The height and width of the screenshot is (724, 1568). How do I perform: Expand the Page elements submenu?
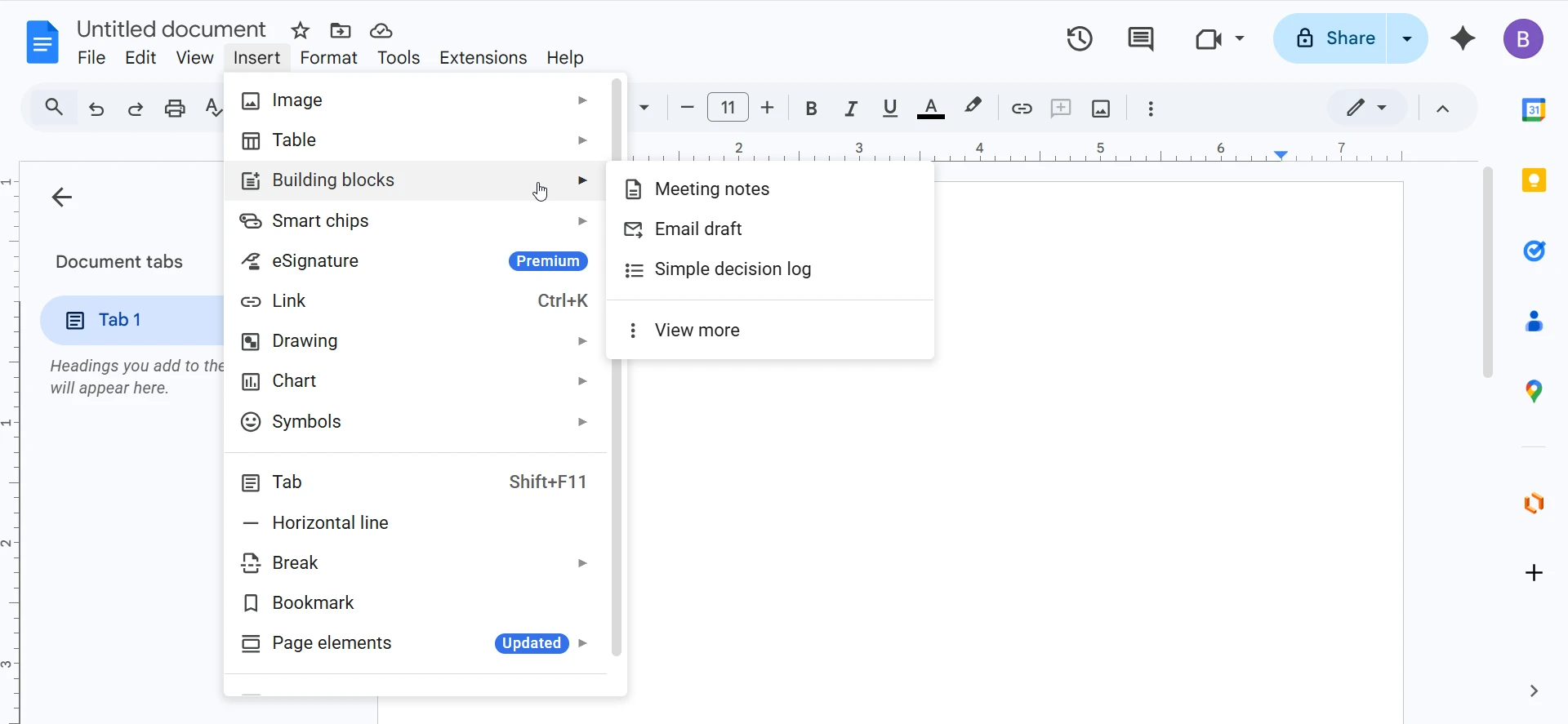[x=416, y=643]
